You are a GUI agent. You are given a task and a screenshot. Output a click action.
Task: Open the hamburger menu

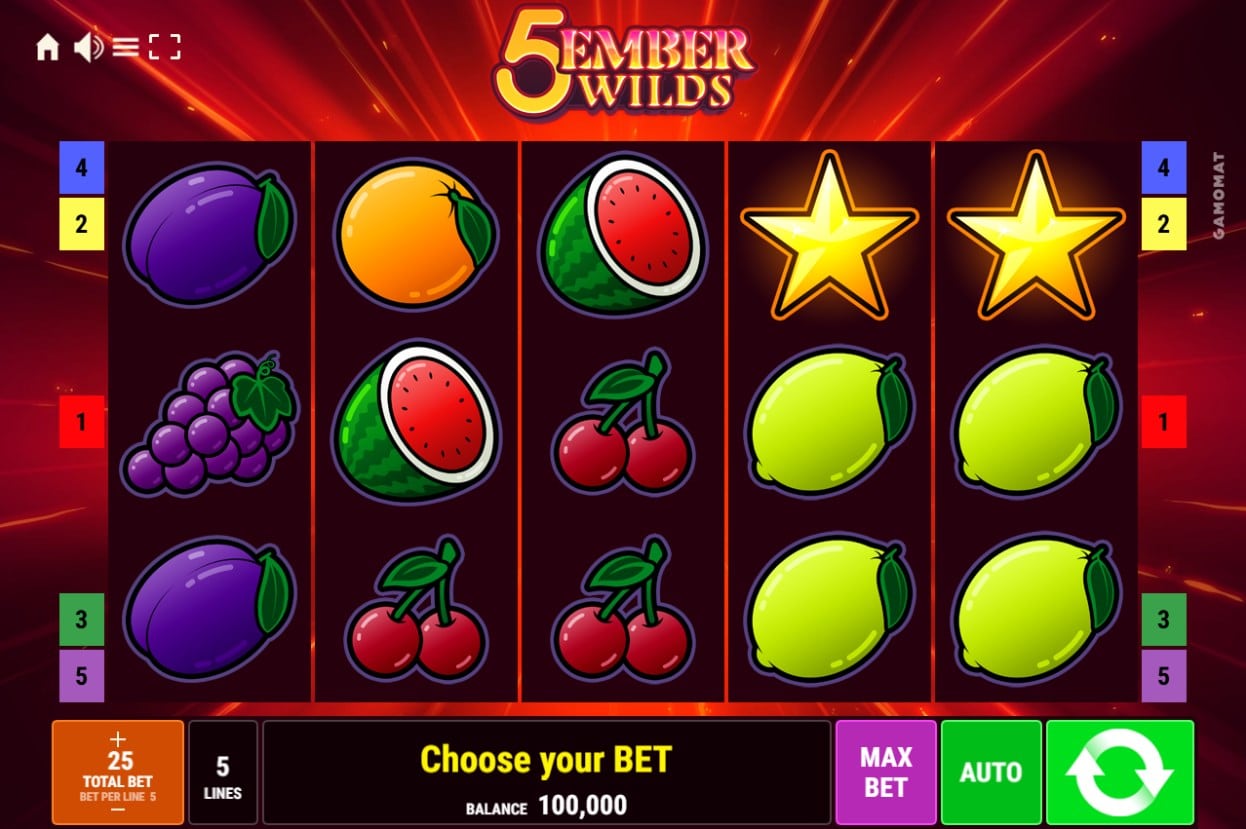point(125,47)
